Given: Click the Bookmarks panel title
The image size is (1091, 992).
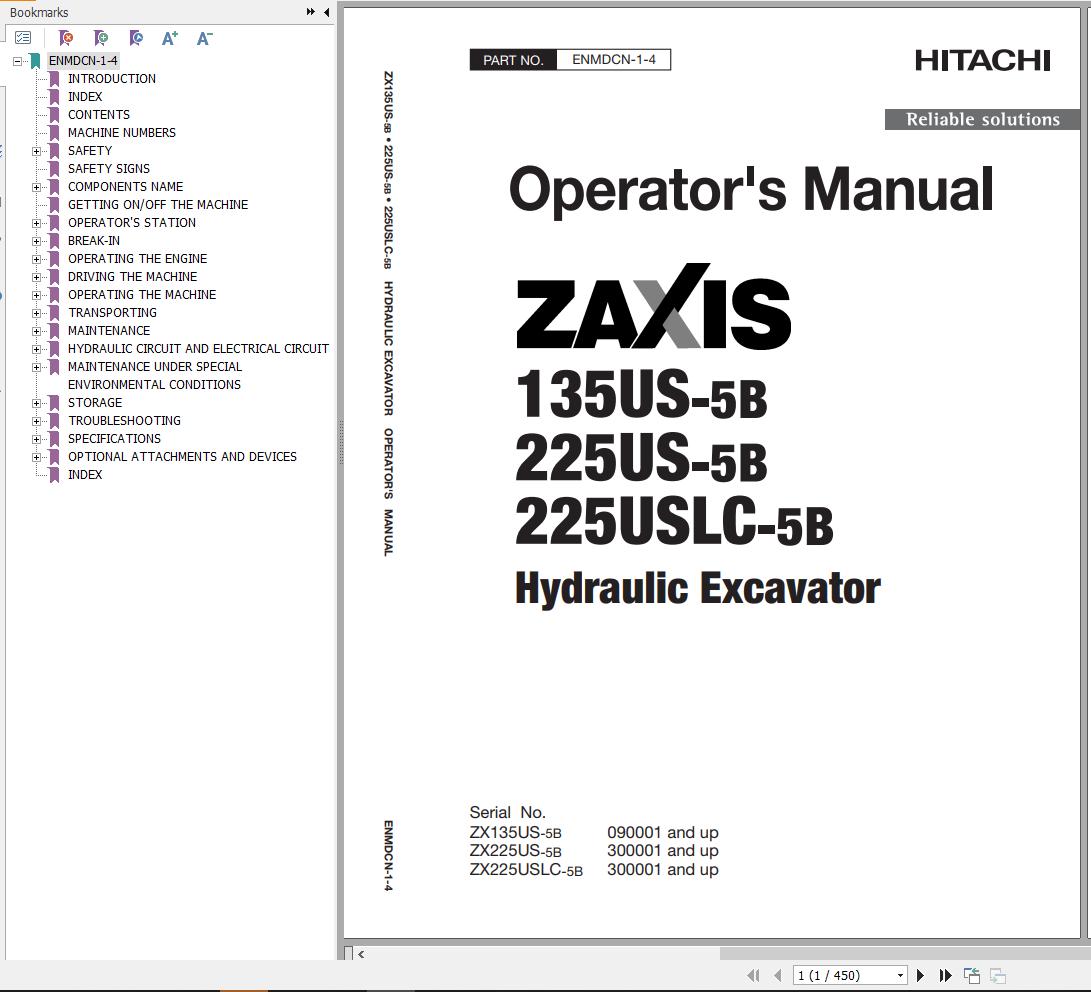Looking at the screenshot, I should tap(39, 13).
